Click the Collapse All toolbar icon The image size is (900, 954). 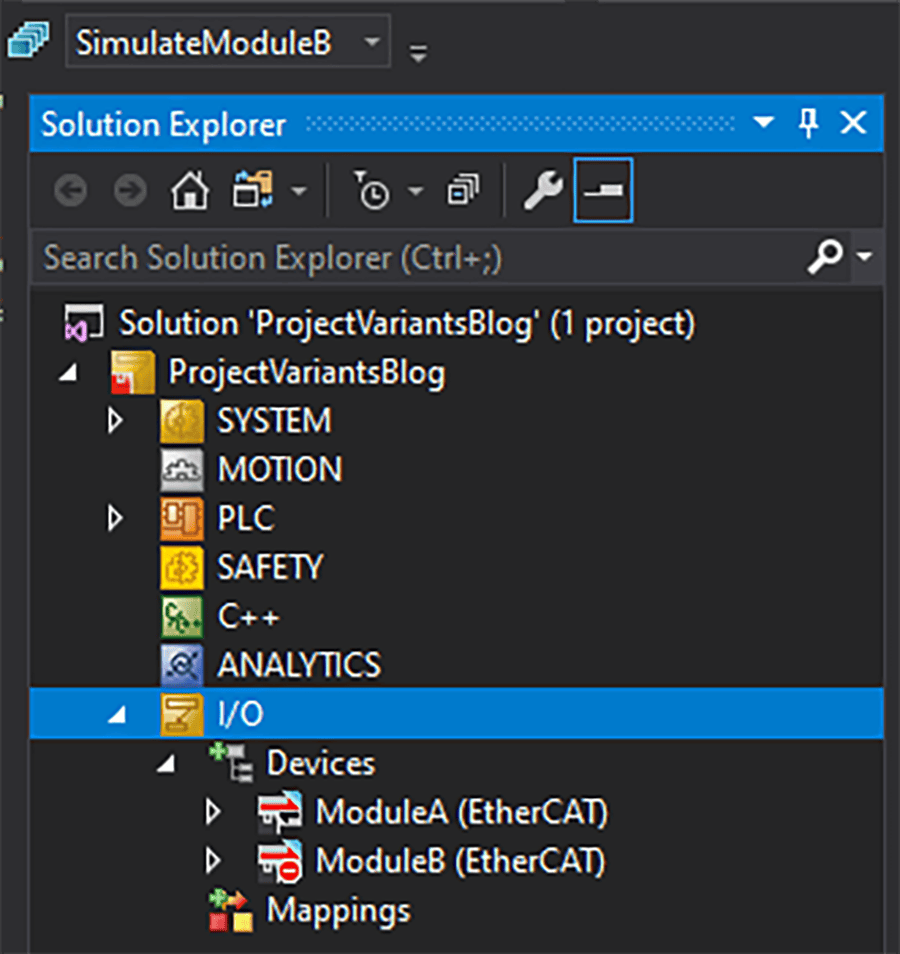pyautogui.click(x=462, y=191)
